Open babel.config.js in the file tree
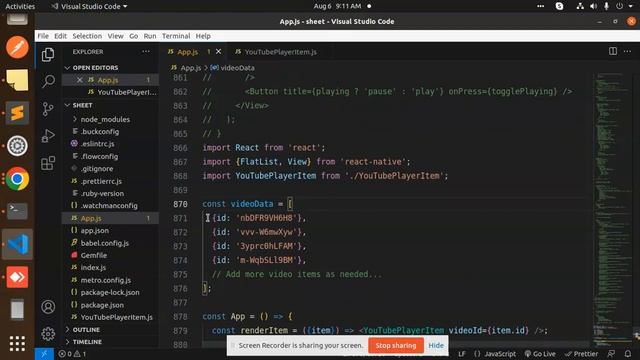This screenshot has height=360, width=640. (x=104, y=243)
